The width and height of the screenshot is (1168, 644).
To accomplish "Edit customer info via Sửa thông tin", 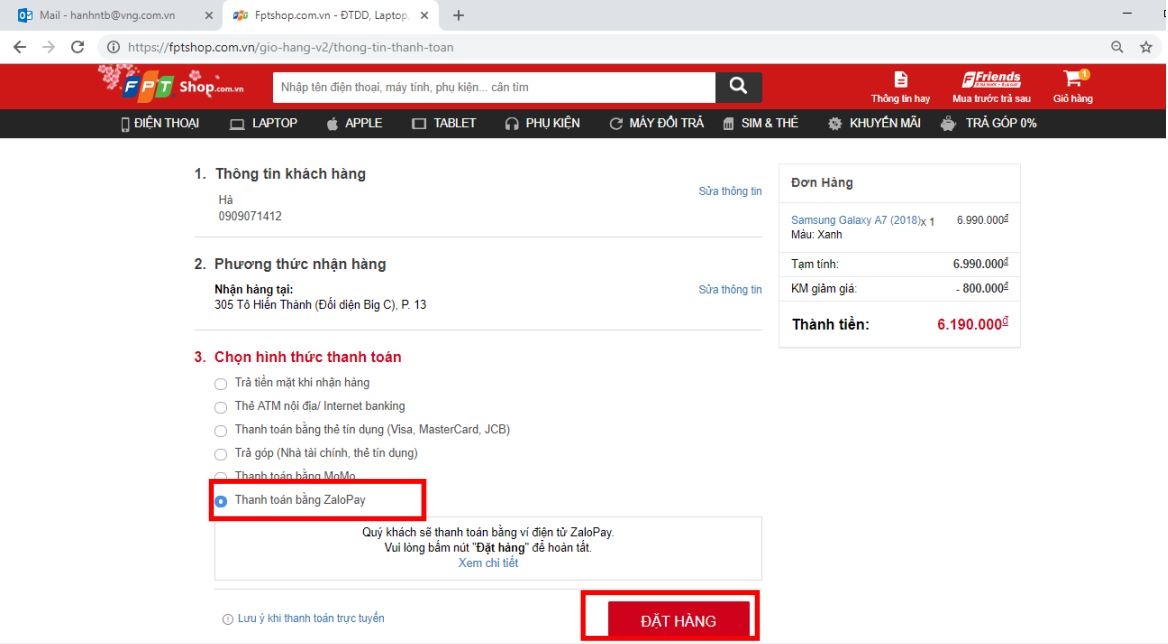I will tap(730, 191).
